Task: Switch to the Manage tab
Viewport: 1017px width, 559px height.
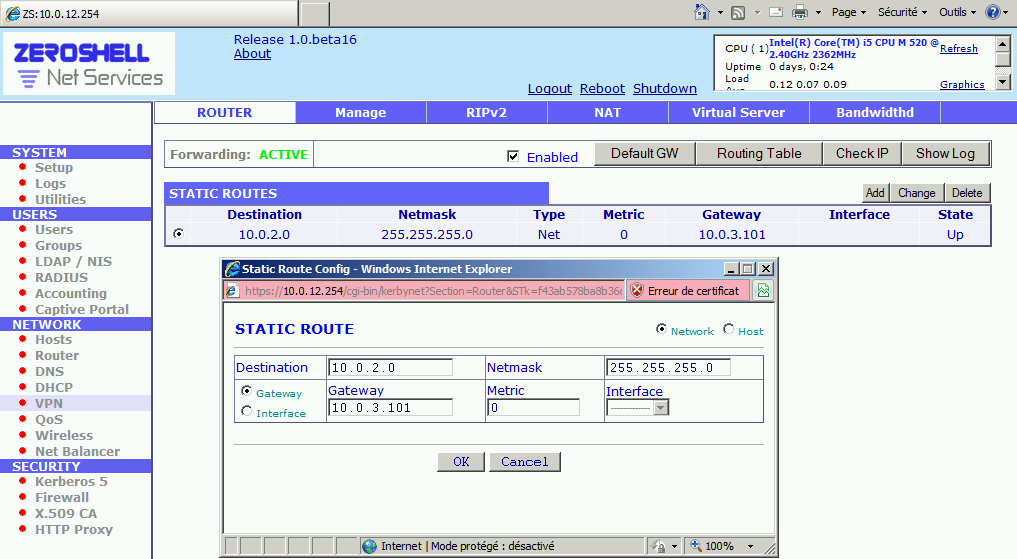Action: point(361,112)
